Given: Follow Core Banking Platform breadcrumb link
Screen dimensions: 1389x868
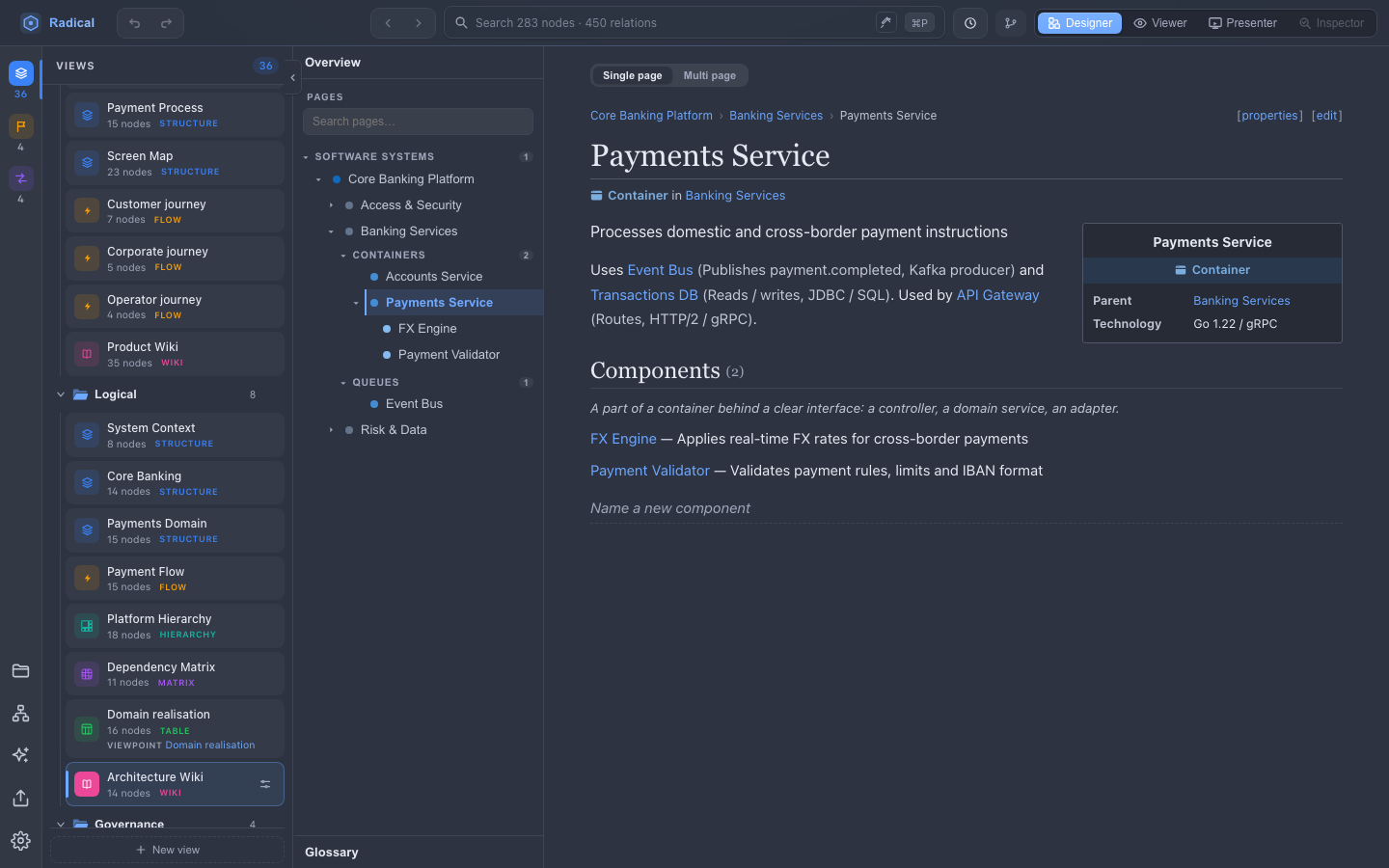Looking at the screenshot, I should (651, 116).
